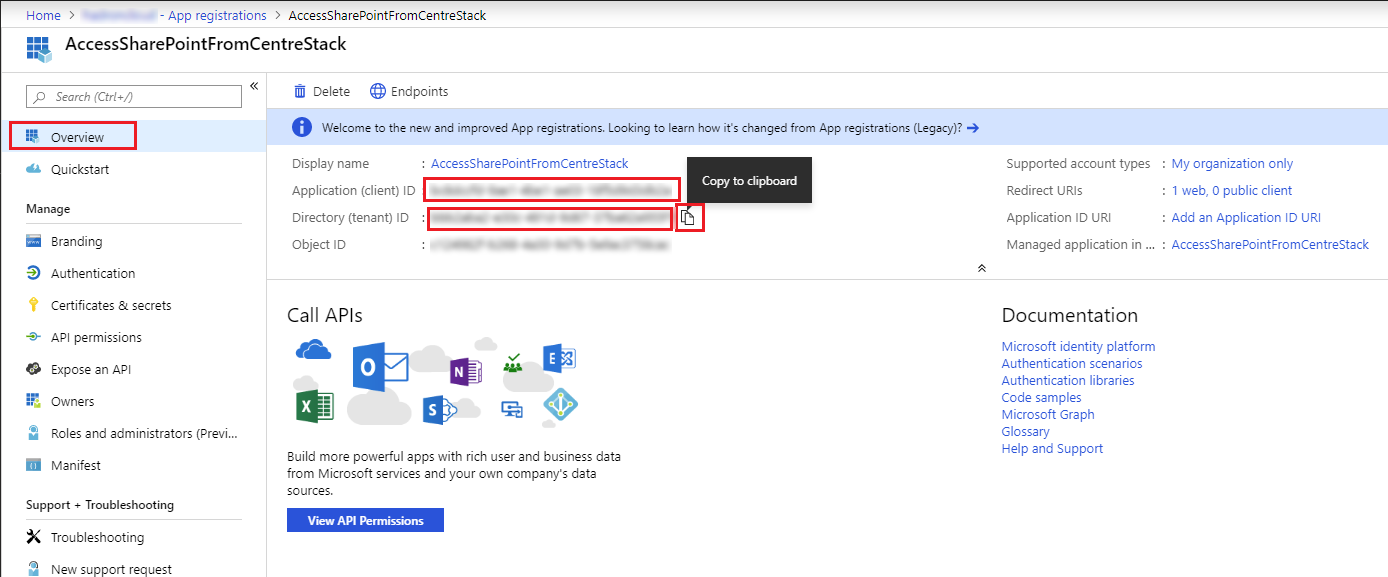
Task: Open the Authentication scenarios link
Action: pyautogui.click(x=1072, y=363)
